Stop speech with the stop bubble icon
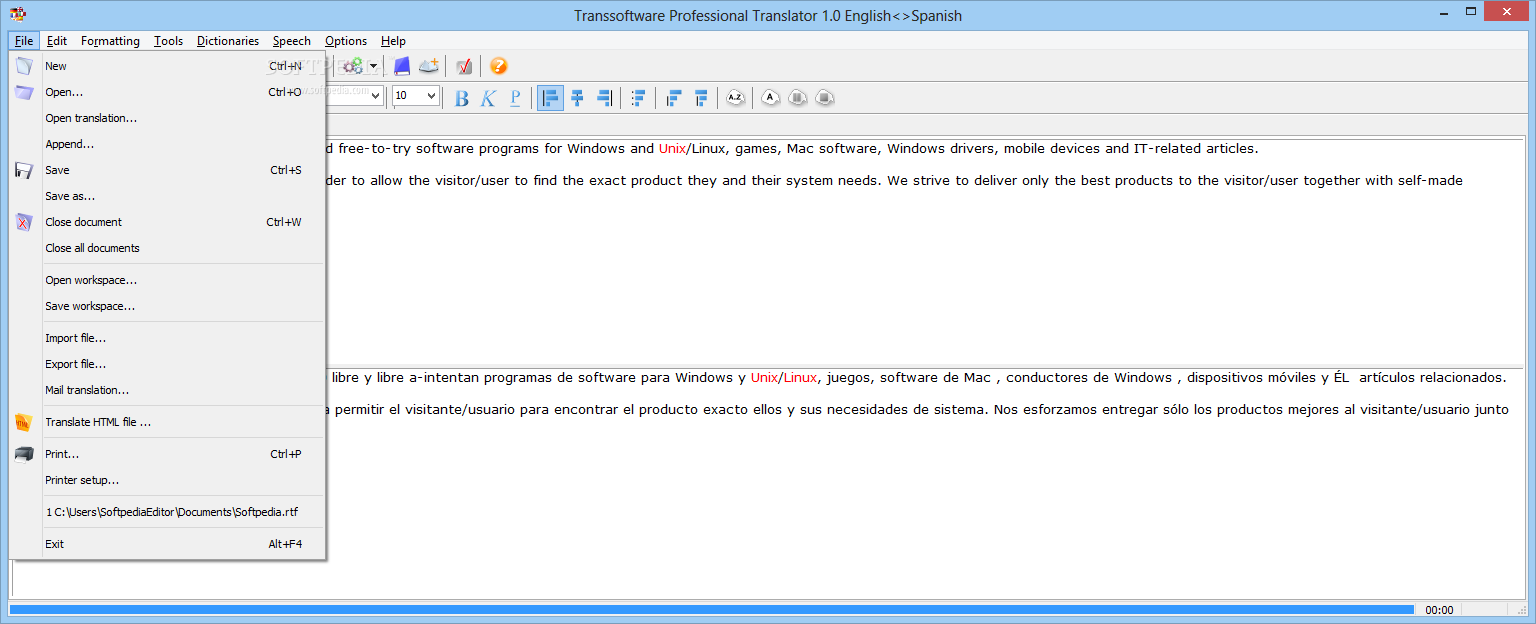1536x624 pixels. [823, 98]
